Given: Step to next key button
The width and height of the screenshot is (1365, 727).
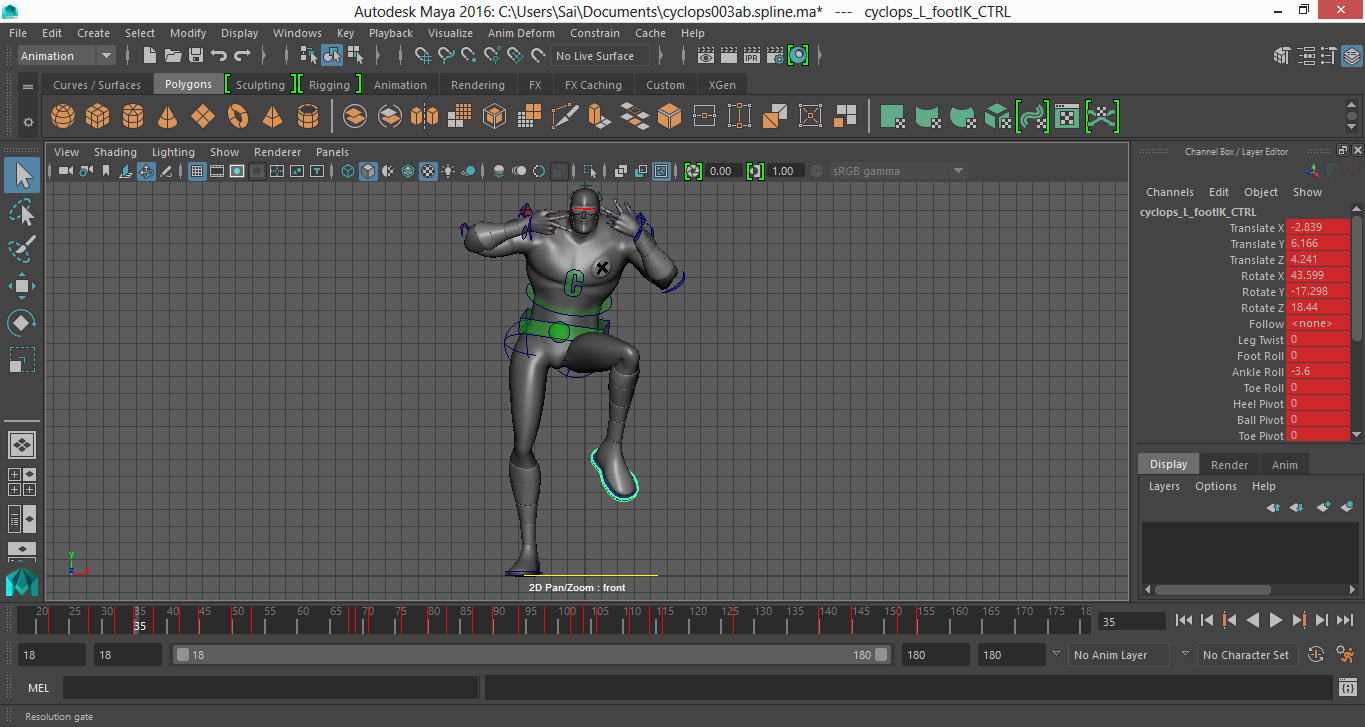Looking at the screenshot, I should click(1298, 620).
